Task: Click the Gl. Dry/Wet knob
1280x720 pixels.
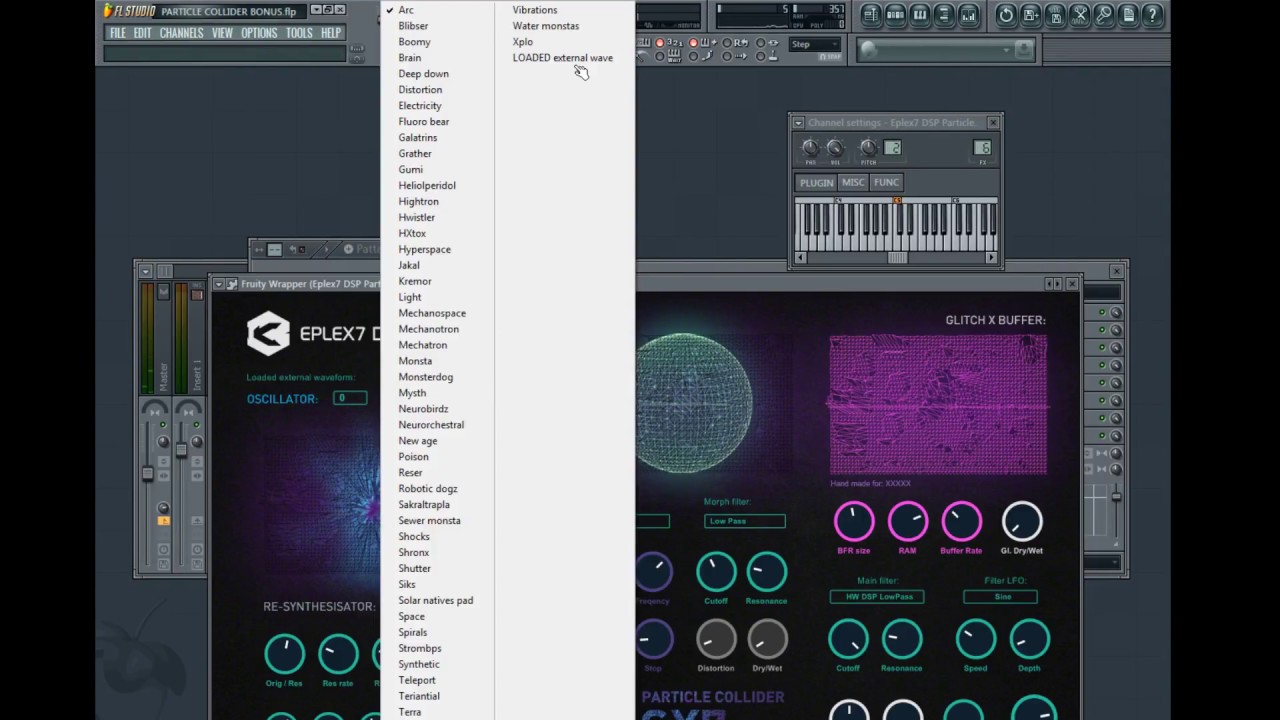Action: point(1021,521)
